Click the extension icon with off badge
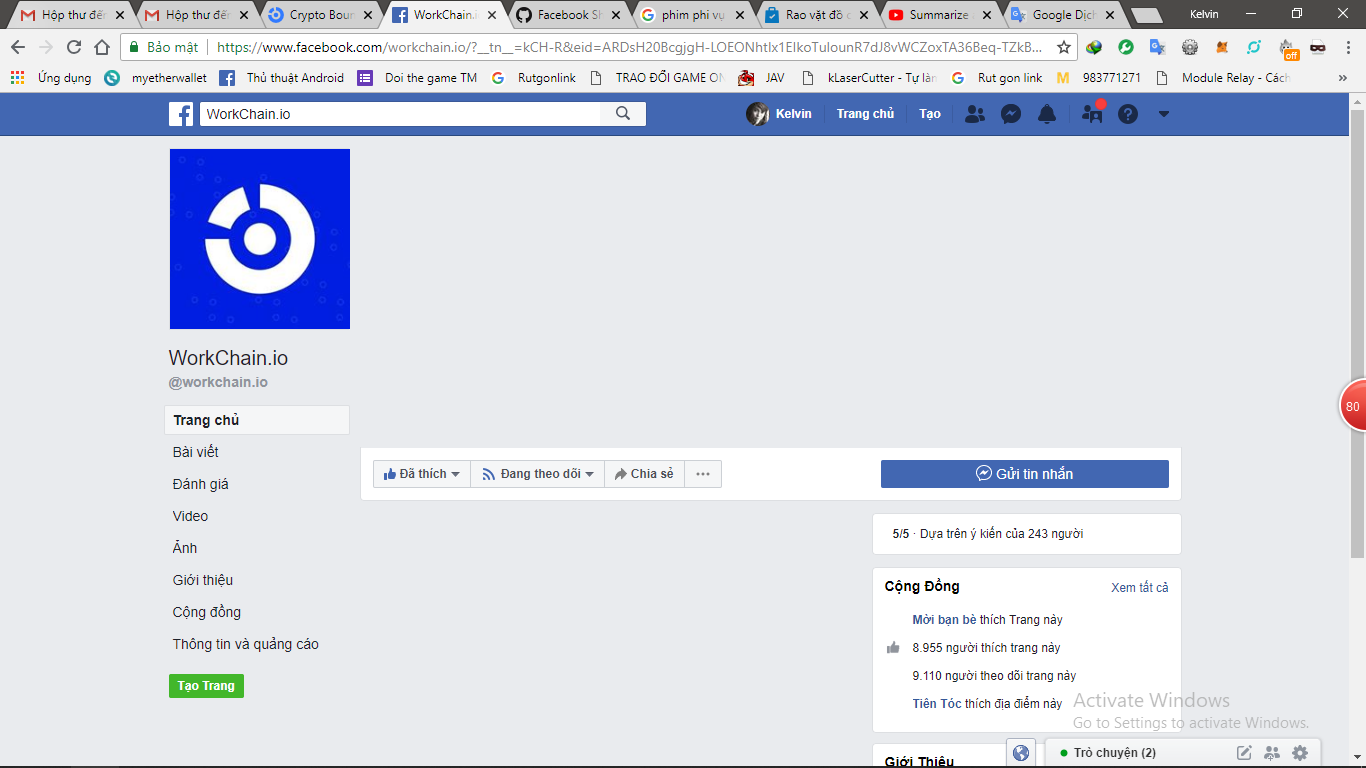The image size is (1366, 768). click(1288, 49)
